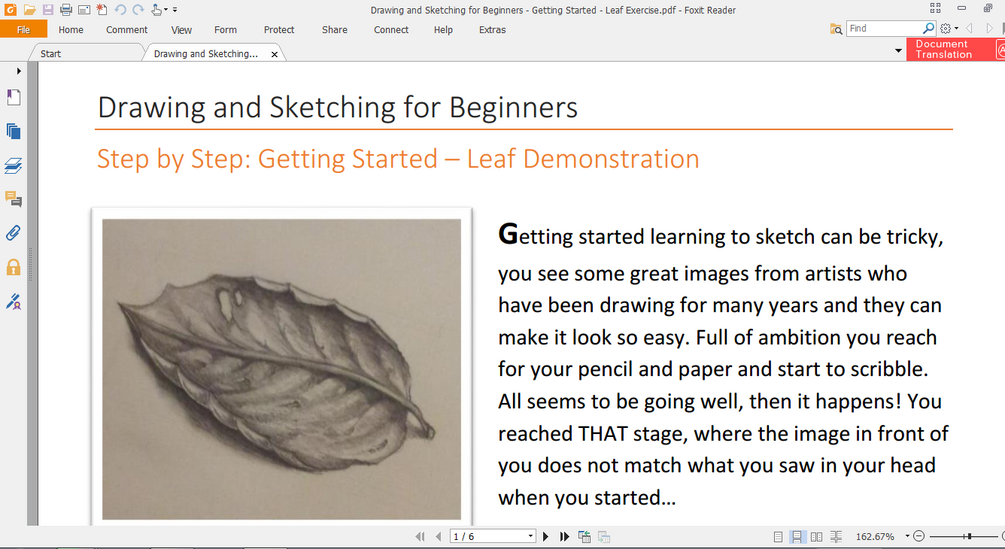
Task: Redo the last action
Action: click(138, 10)
